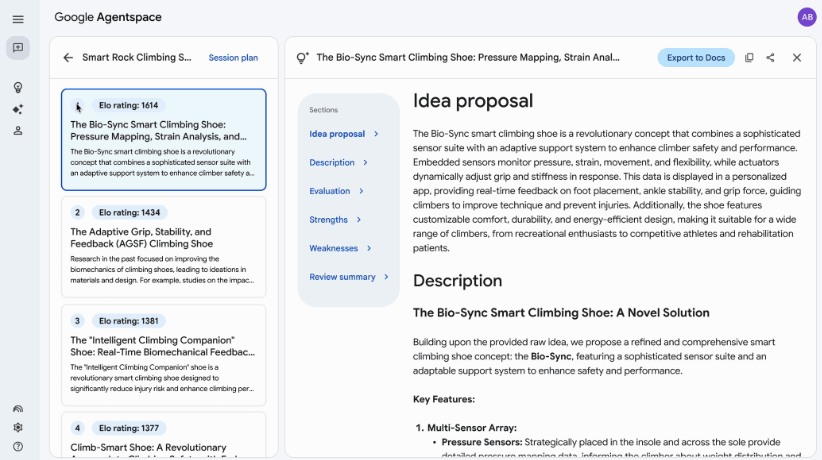Go back using the left arrow

pos(68,58)
